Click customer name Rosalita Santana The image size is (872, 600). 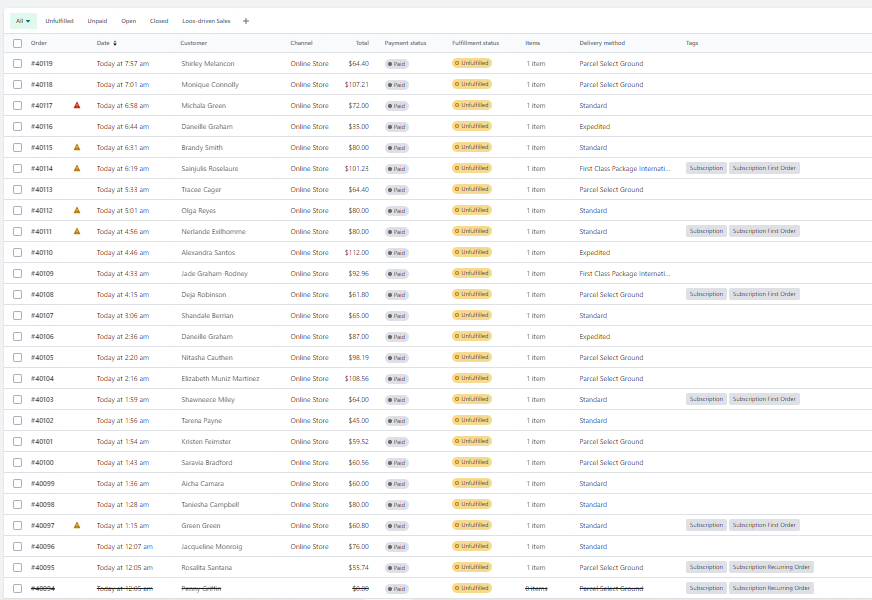(x=207, y=567)
